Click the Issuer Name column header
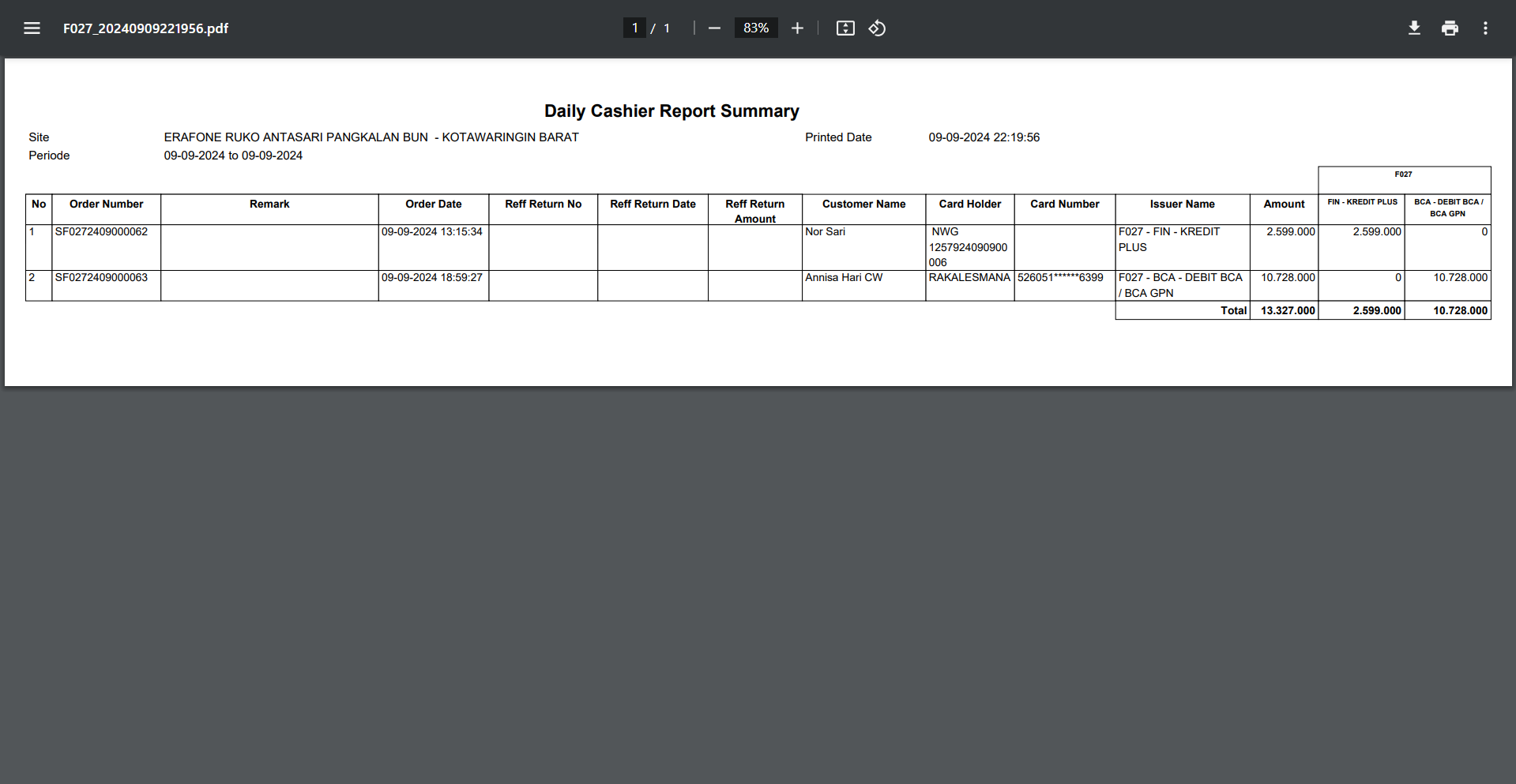The image size is (1516, 784). tap(1182, 204)
